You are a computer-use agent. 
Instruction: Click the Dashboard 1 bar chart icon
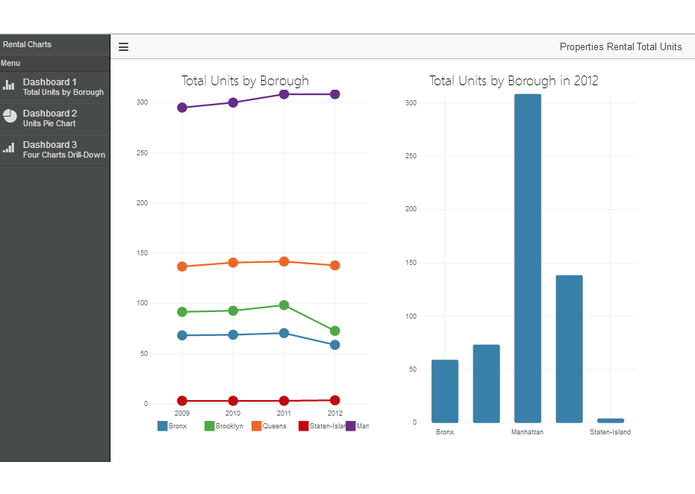coord(8,84)
